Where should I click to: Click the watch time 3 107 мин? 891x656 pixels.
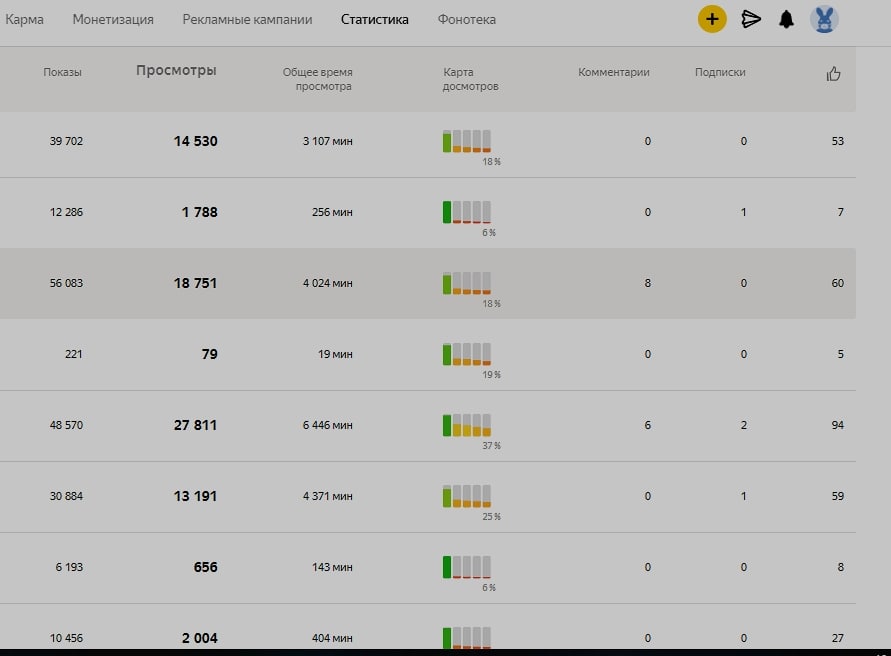(327, 141)
